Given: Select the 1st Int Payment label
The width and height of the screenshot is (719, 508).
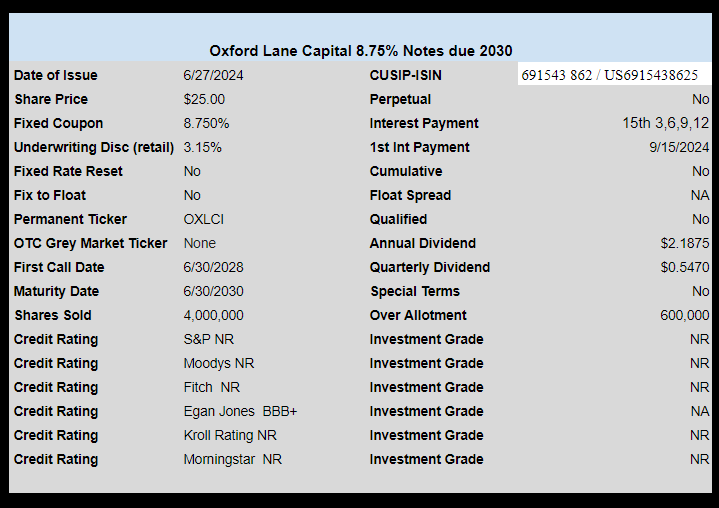Looking at the screenshot, I should [x=420, y=147].
